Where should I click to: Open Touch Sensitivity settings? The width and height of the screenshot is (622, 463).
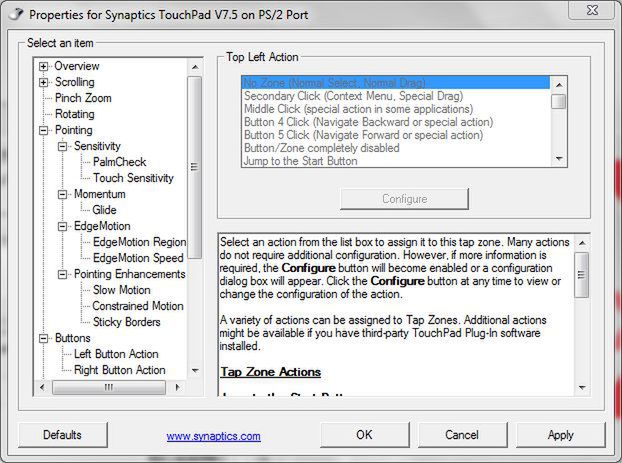click(x=133, y=178)
